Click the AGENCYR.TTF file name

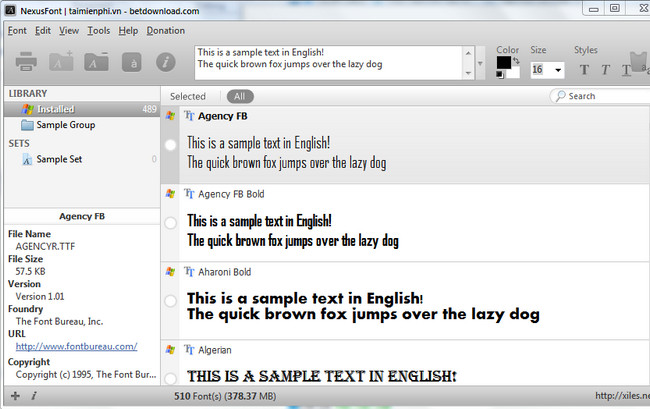coord(45,247)
